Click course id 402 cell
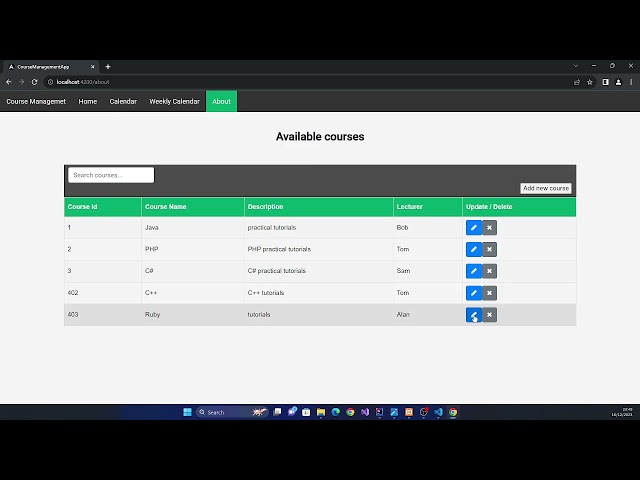This screenshot has height=480, width=640. tap(103, 293)
